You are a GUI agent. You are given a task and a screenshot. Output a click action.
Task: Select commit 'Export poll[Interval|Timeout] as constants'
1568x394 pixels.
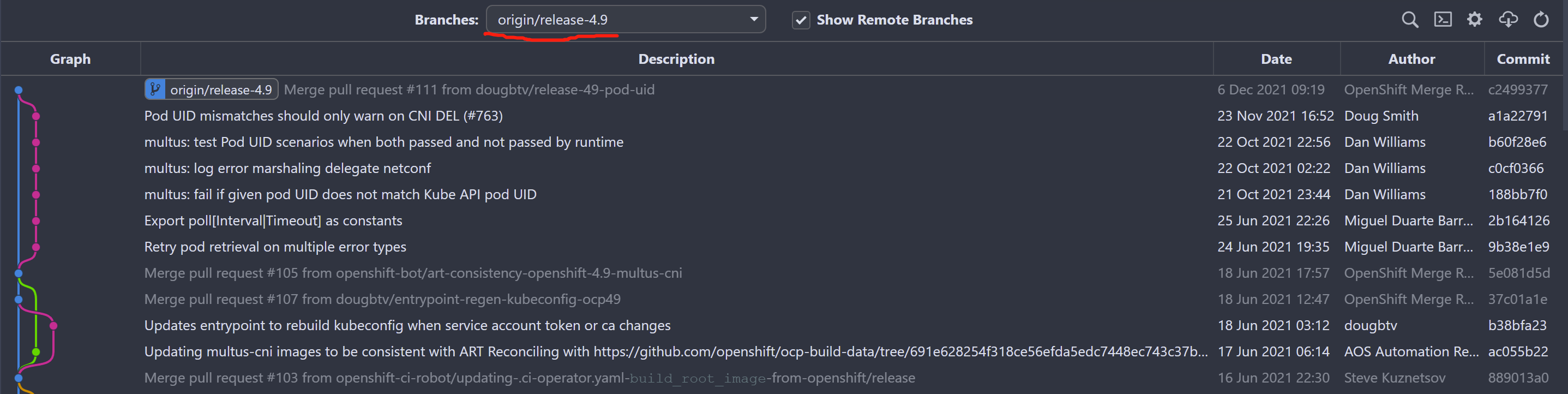tap(273, 220)
